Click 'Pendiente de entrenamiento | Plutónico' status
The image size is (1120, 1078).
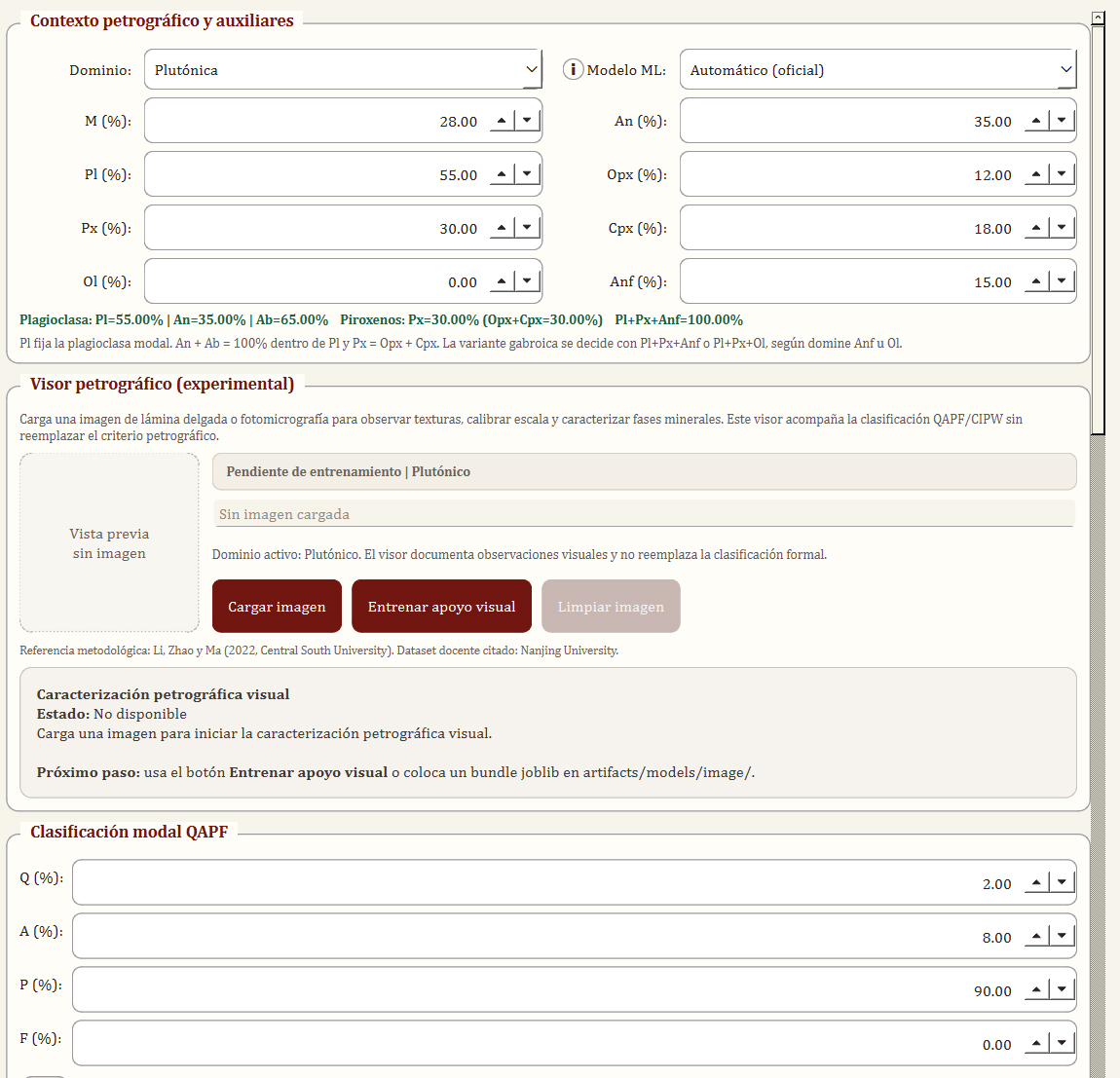tap(645, 471)
